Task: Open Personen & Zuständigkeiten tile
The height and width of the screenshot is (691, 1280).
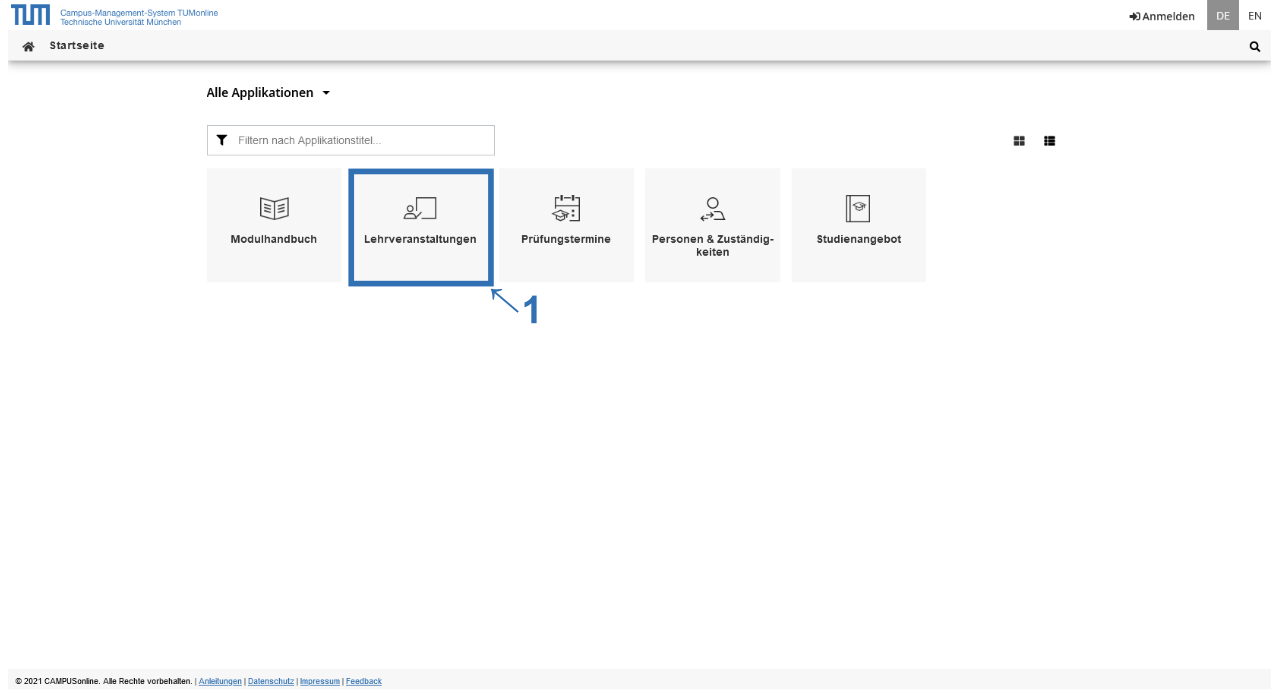Action: [712, 225]
